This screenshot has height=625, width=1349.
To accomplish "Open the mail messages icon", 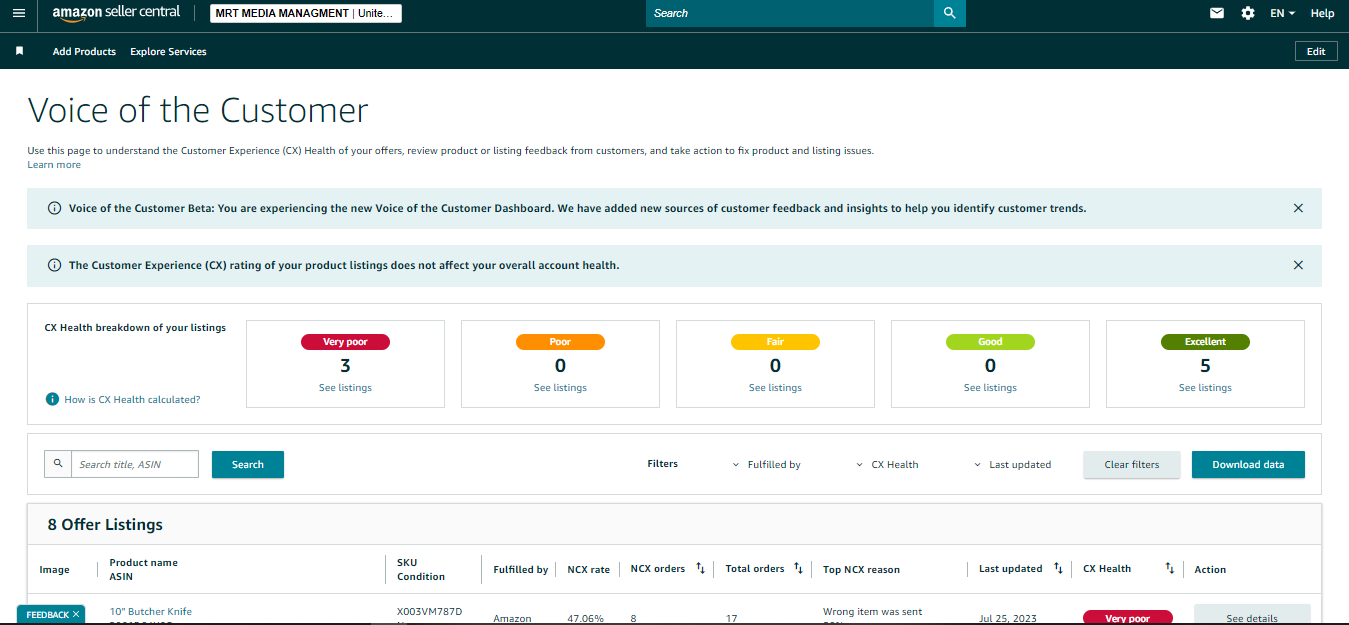I will [1217, 13].
